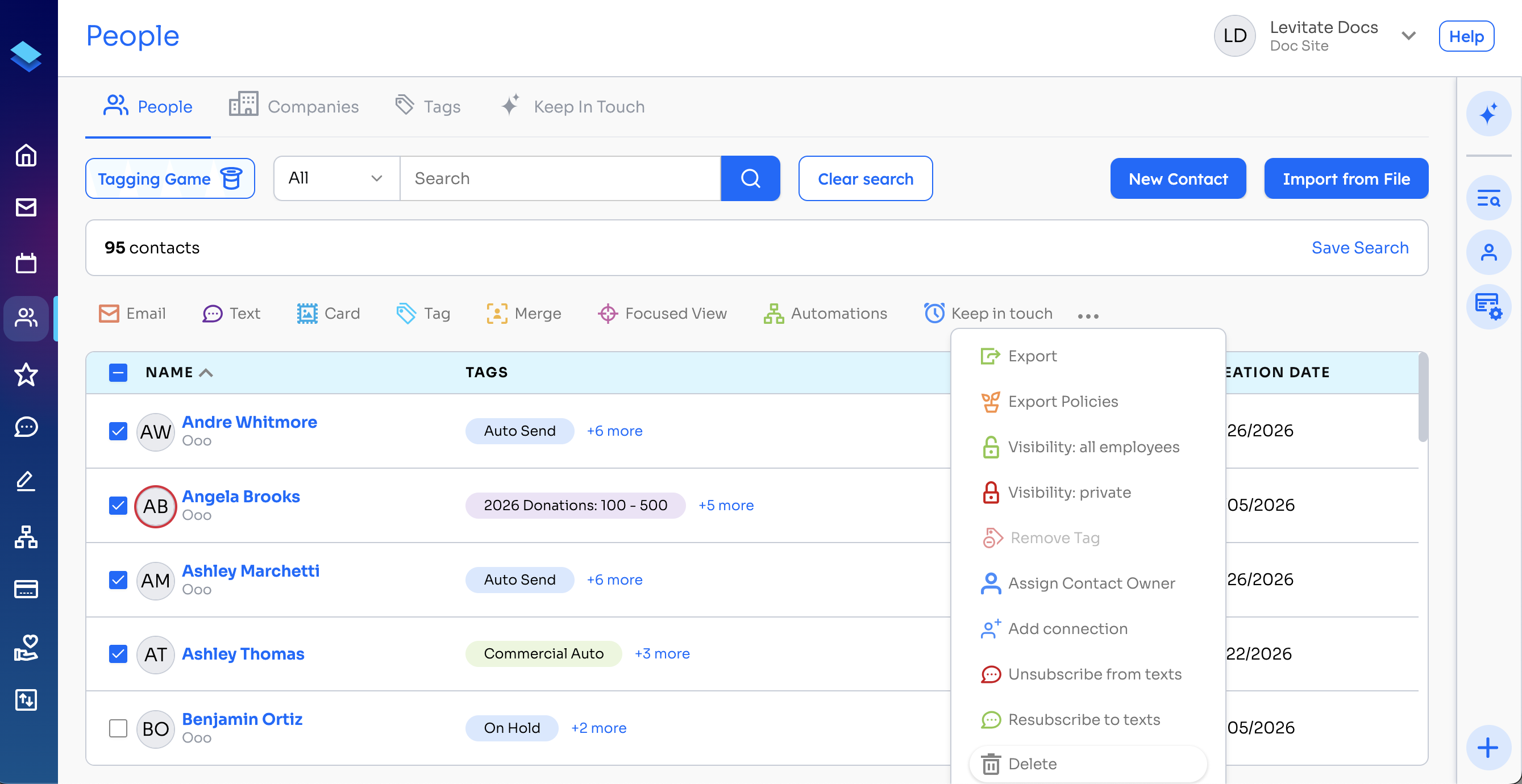Open the hand-with-heart icon in sidebar

pos(26,648)
